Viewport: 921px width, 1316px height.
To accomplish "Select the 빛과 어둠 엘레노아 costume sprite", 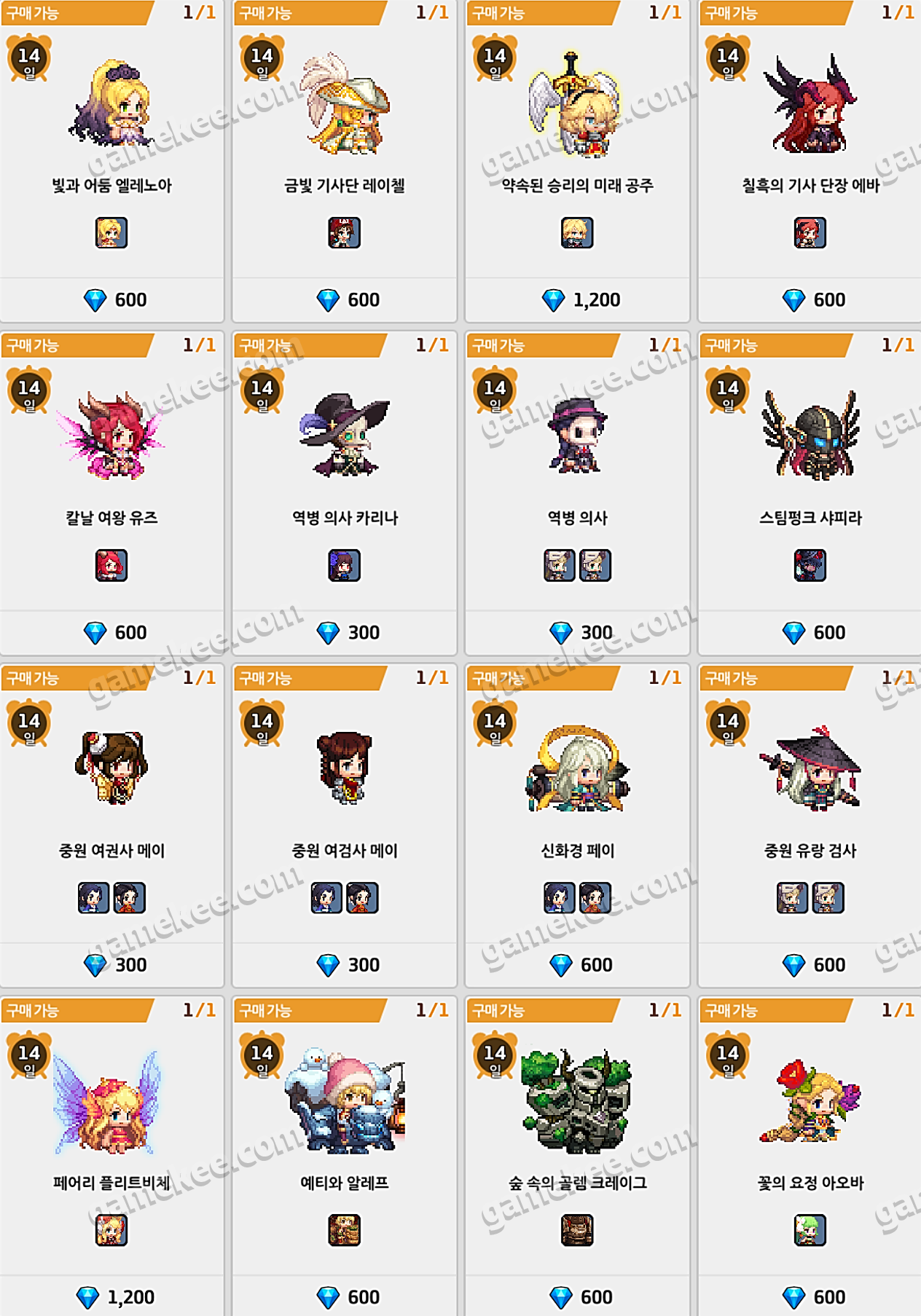I will click(111, 103).
